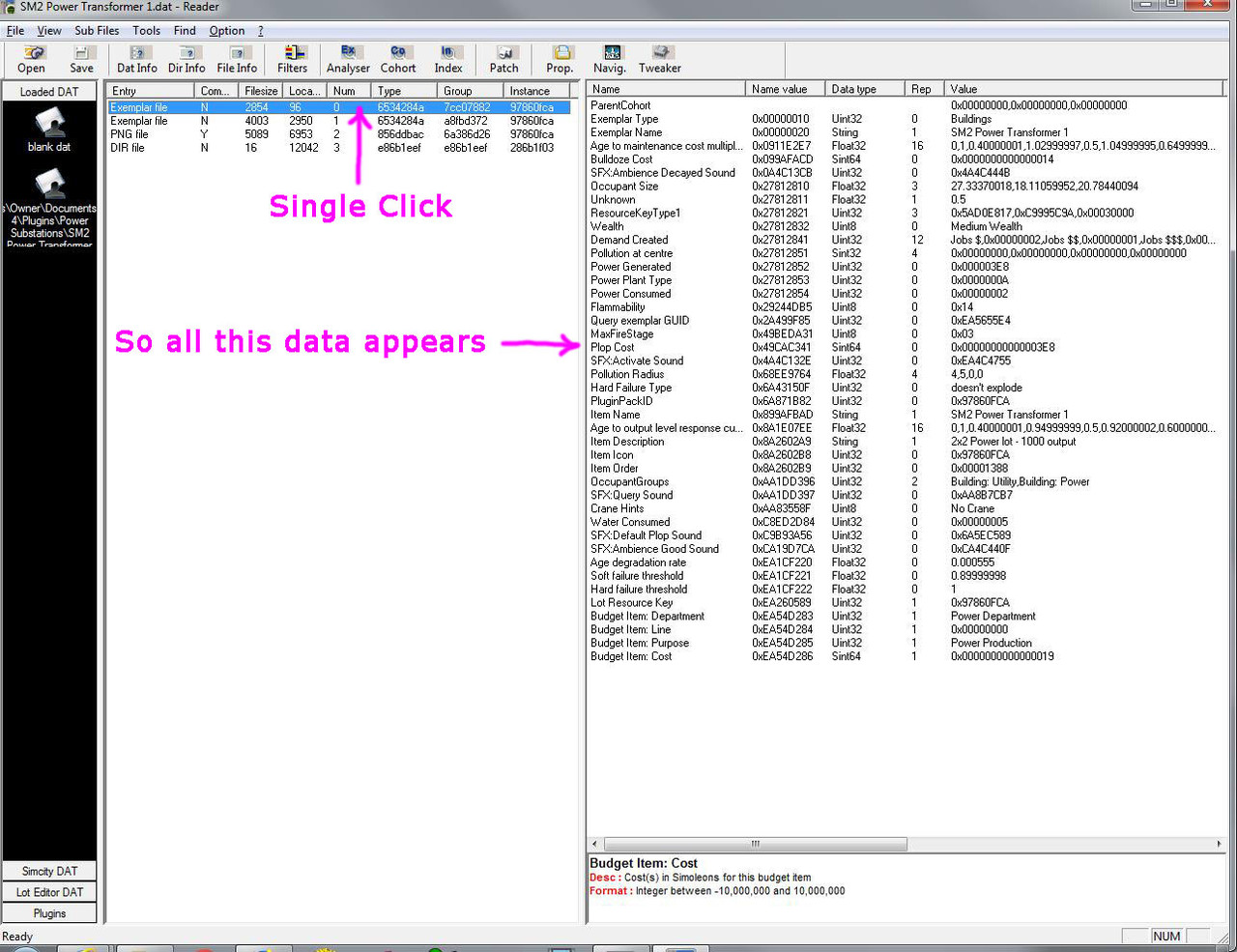Viewport: 1237px width, 952px height.
Task: Open the Patch tool
Action: 503,59
